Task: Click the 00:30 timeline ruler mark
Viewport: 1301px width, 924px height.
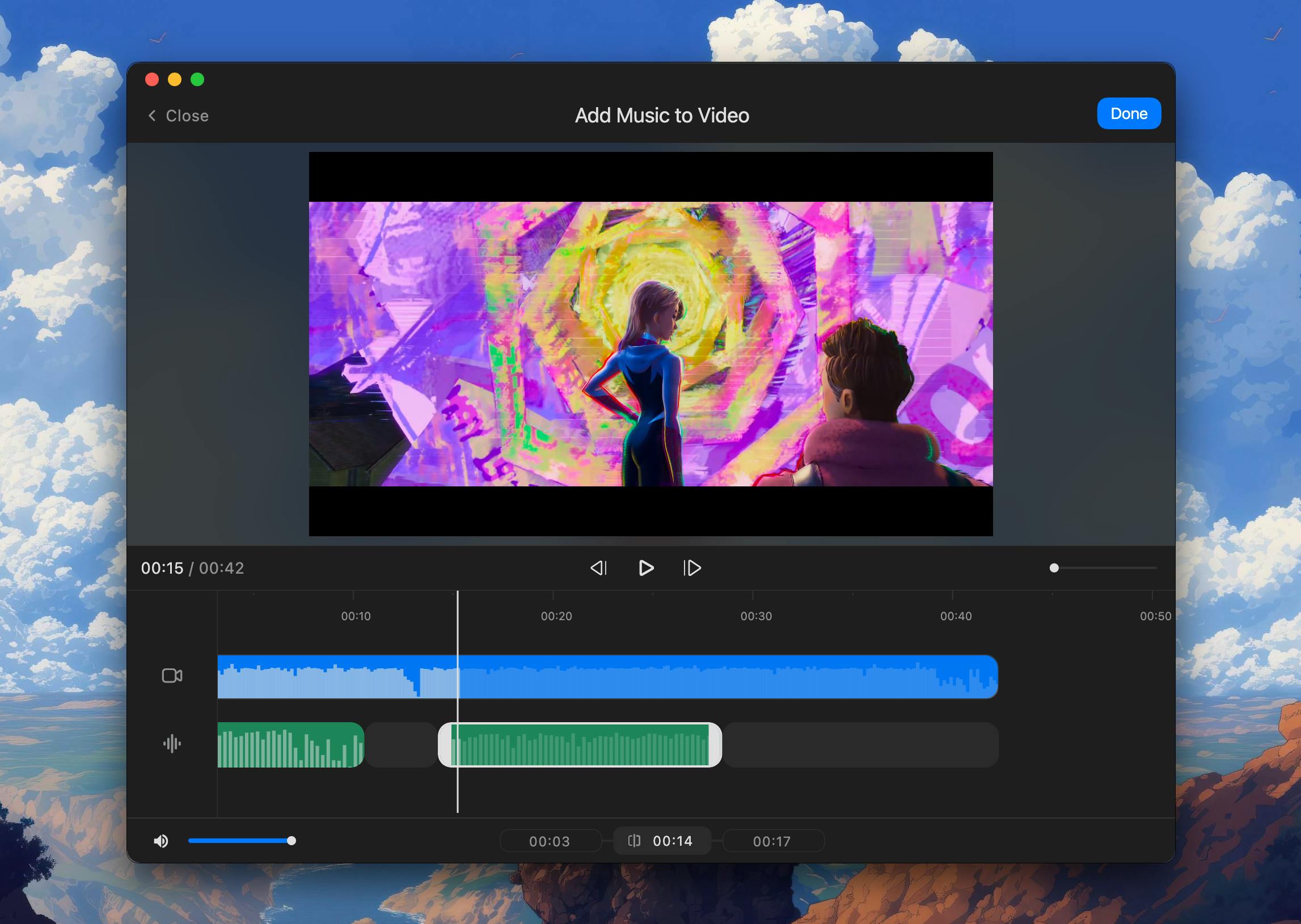Action: (x=756, y=616)
